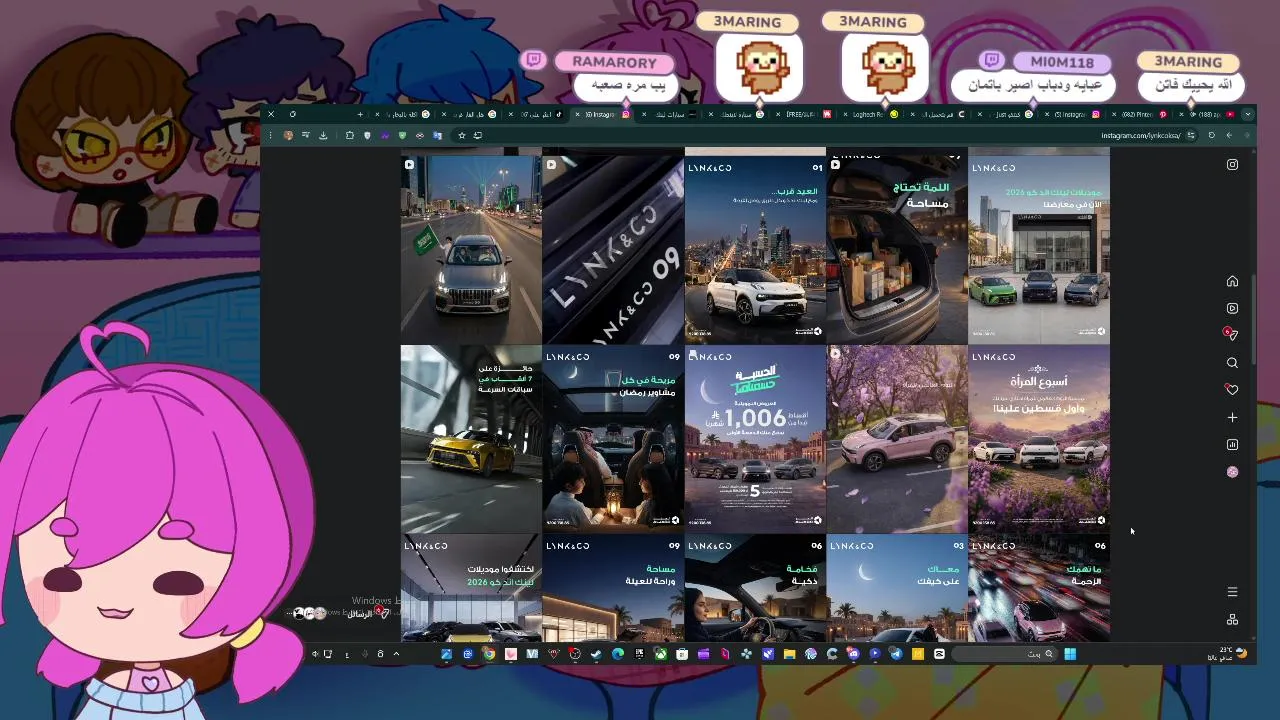Open the pink car with purple trees post
The height and width of the screenshot is (720, 1280).
pos(897,439)
